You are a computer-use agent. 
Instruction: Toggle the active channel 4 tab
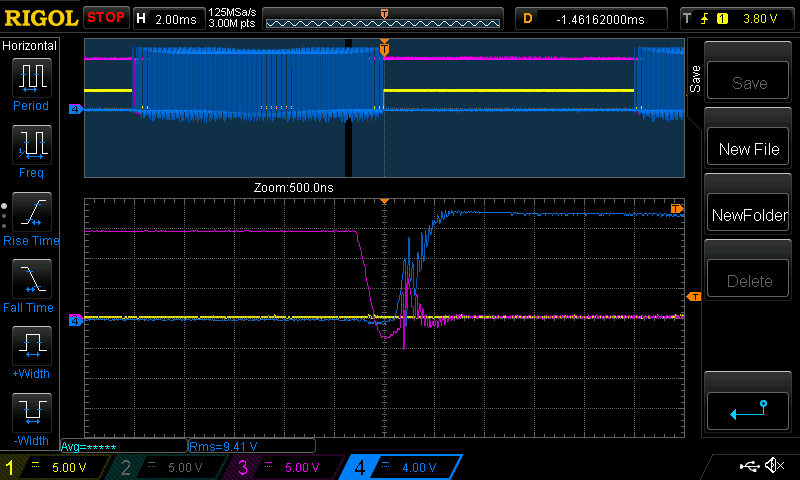400,467
